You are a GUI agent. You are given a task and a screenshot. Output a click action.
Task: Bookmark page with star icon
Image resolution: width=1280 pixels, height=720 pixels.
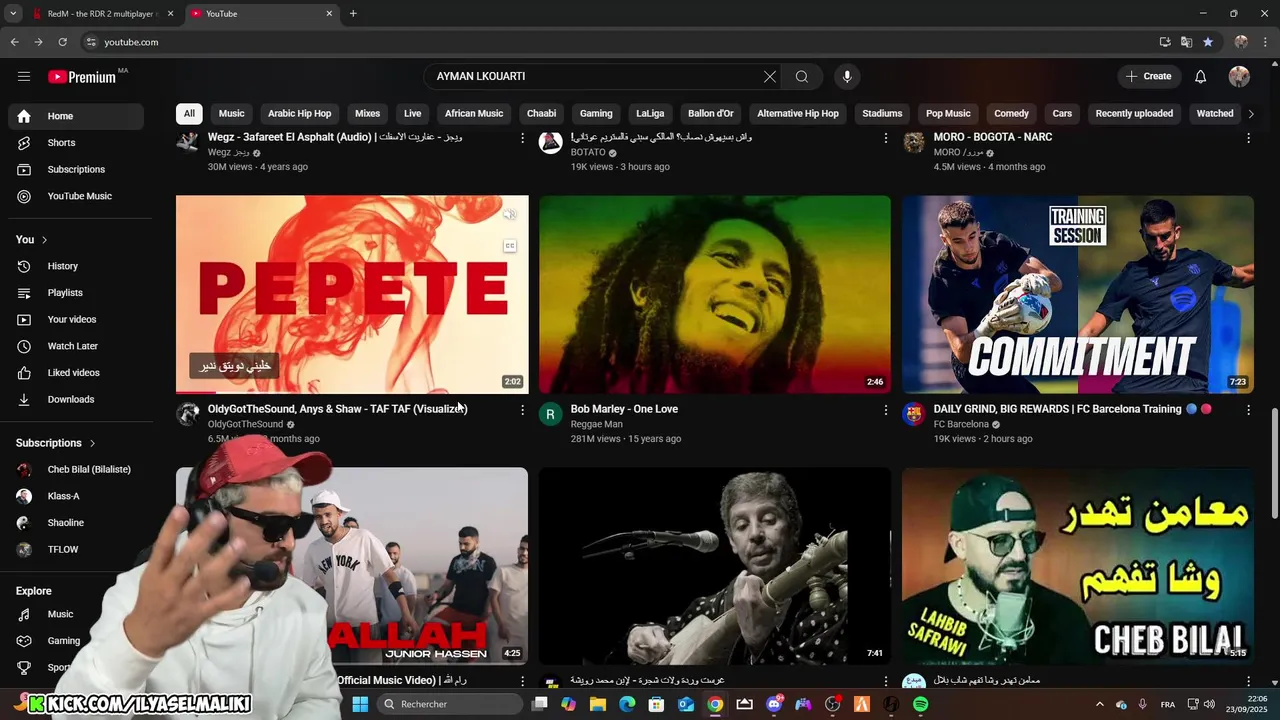(x=1208, y=42)
